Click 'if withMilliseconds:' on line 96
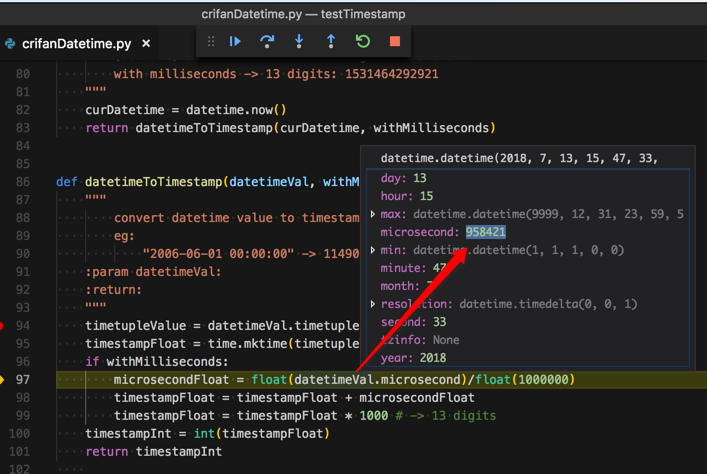 click(x=157, y=362)
